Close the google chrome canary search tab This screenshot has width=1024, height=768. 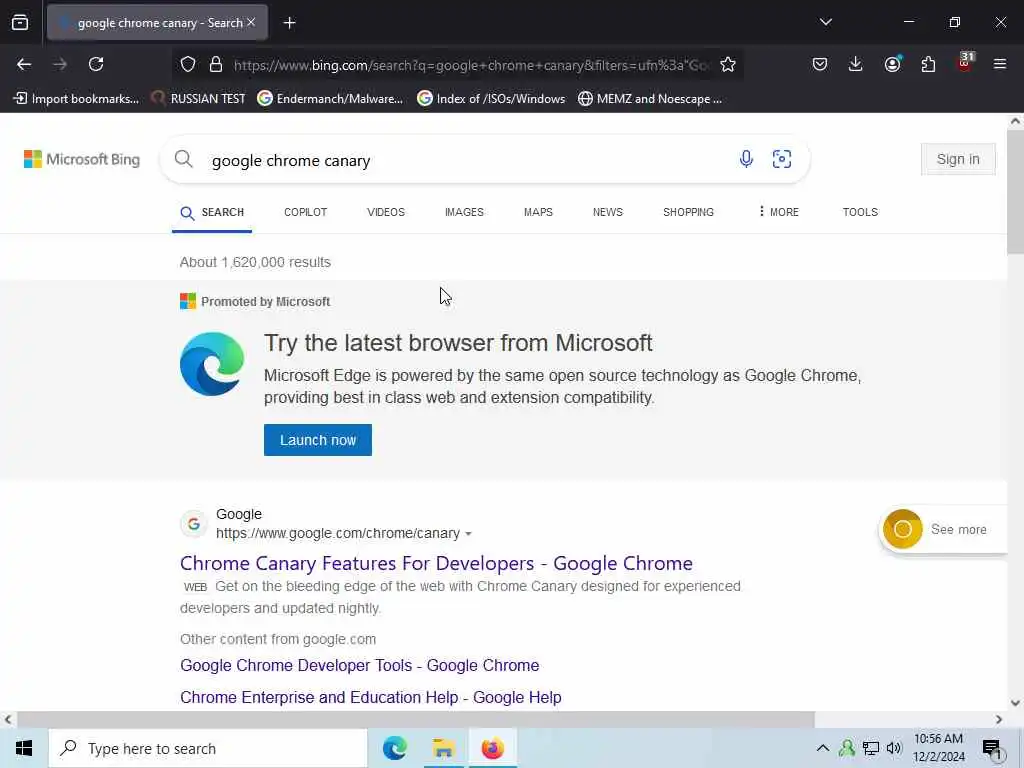(251, 23)
